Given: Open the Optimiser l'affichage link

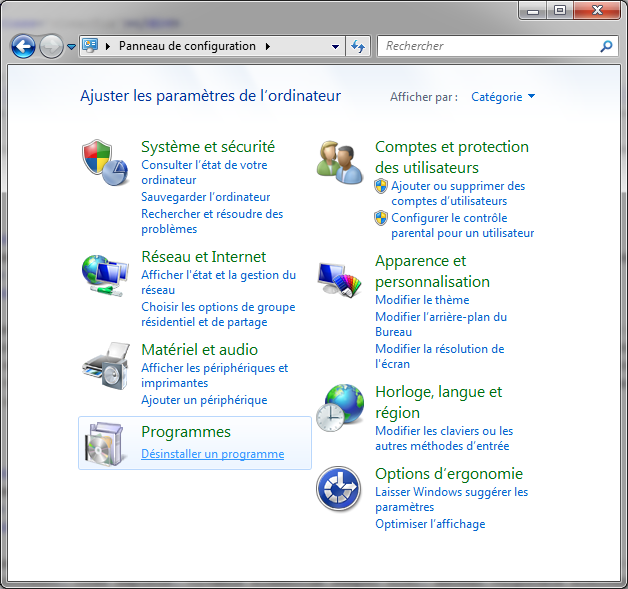Looking at the screenshot, I should [429, 524].
